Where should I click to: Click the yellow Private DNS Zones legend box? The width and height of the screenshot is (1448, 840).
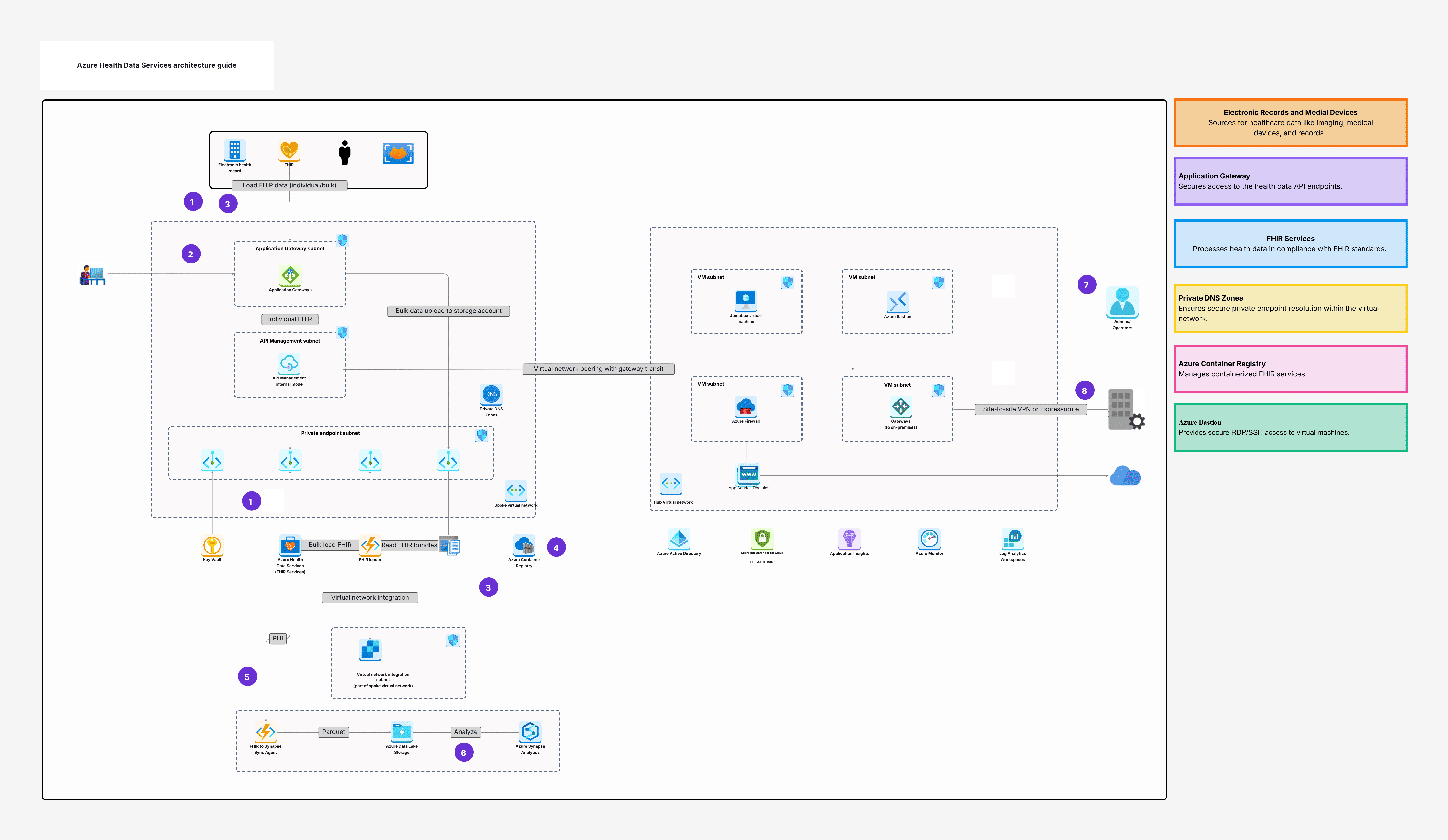coord(1291,308)
